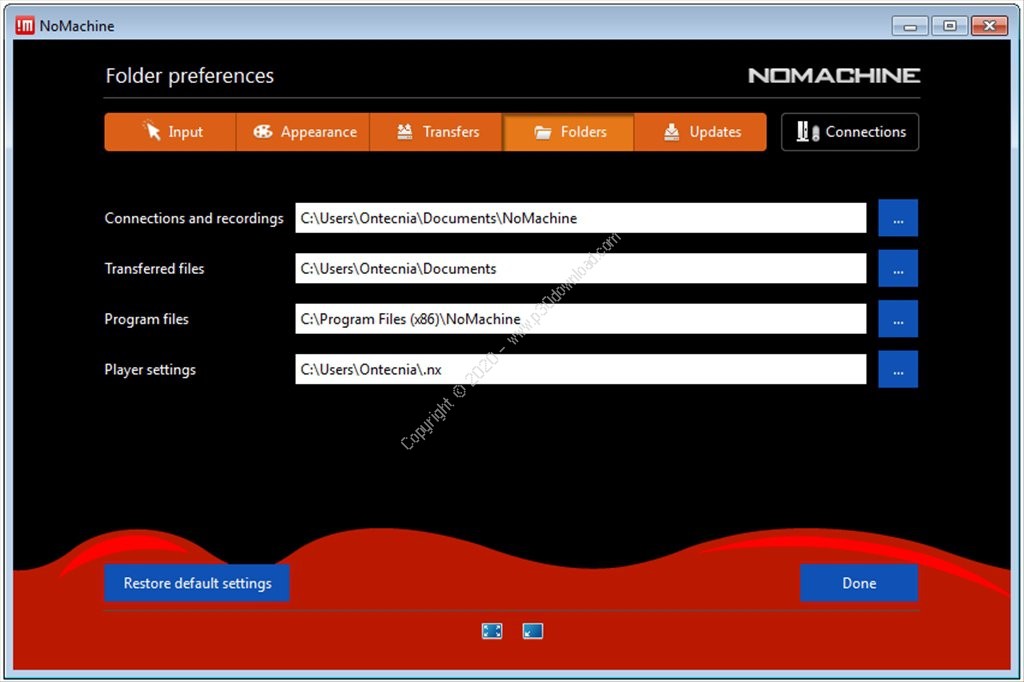
Task: Click the Appearance palette icon
Action: pos(263,131)
